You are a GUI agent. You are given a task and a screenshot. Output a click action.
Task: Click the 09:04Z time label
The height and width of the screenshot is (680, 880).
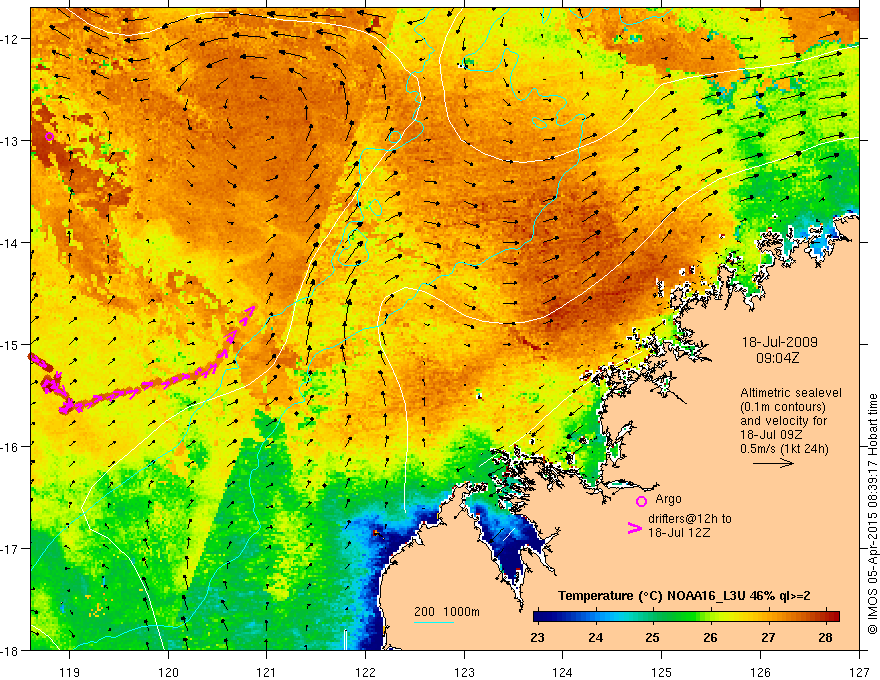(777, 358)
